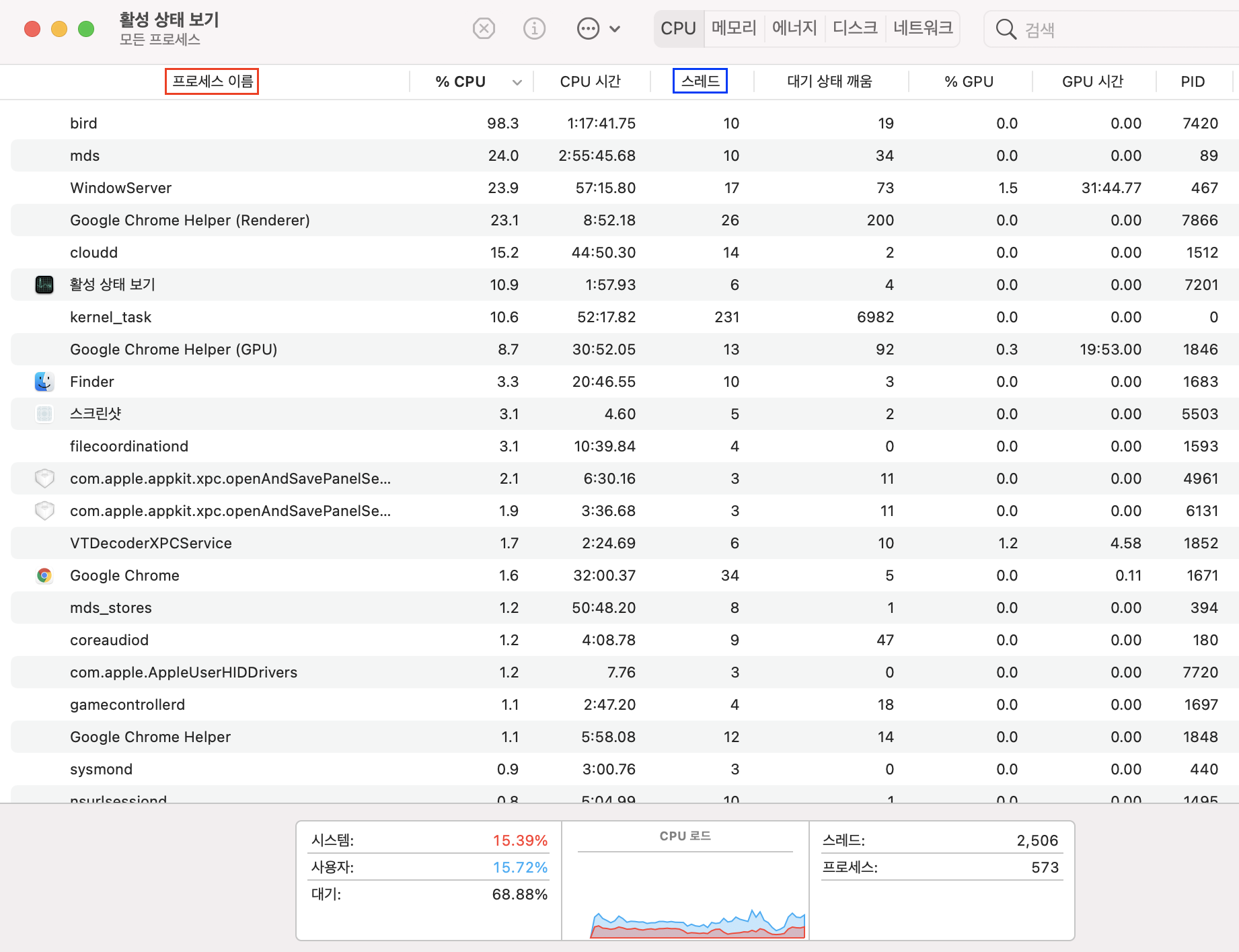This screenshot has height=952, width=1239.
Task: Click the stop process (X) toolbar icon
Action: click(484, 29)
